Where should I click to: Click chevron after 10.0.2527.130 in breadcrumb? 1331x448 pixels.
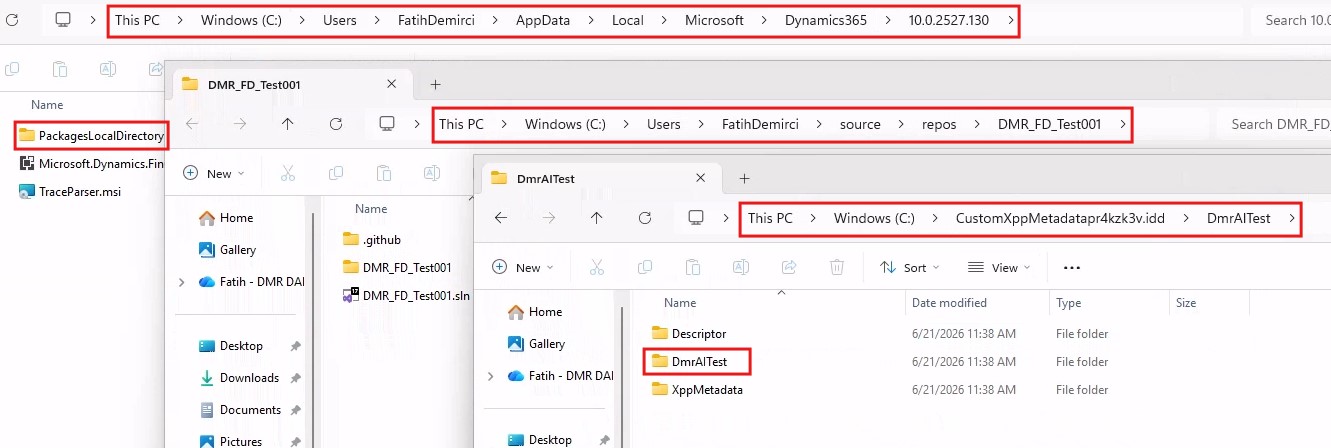[x=1012, y=20]
